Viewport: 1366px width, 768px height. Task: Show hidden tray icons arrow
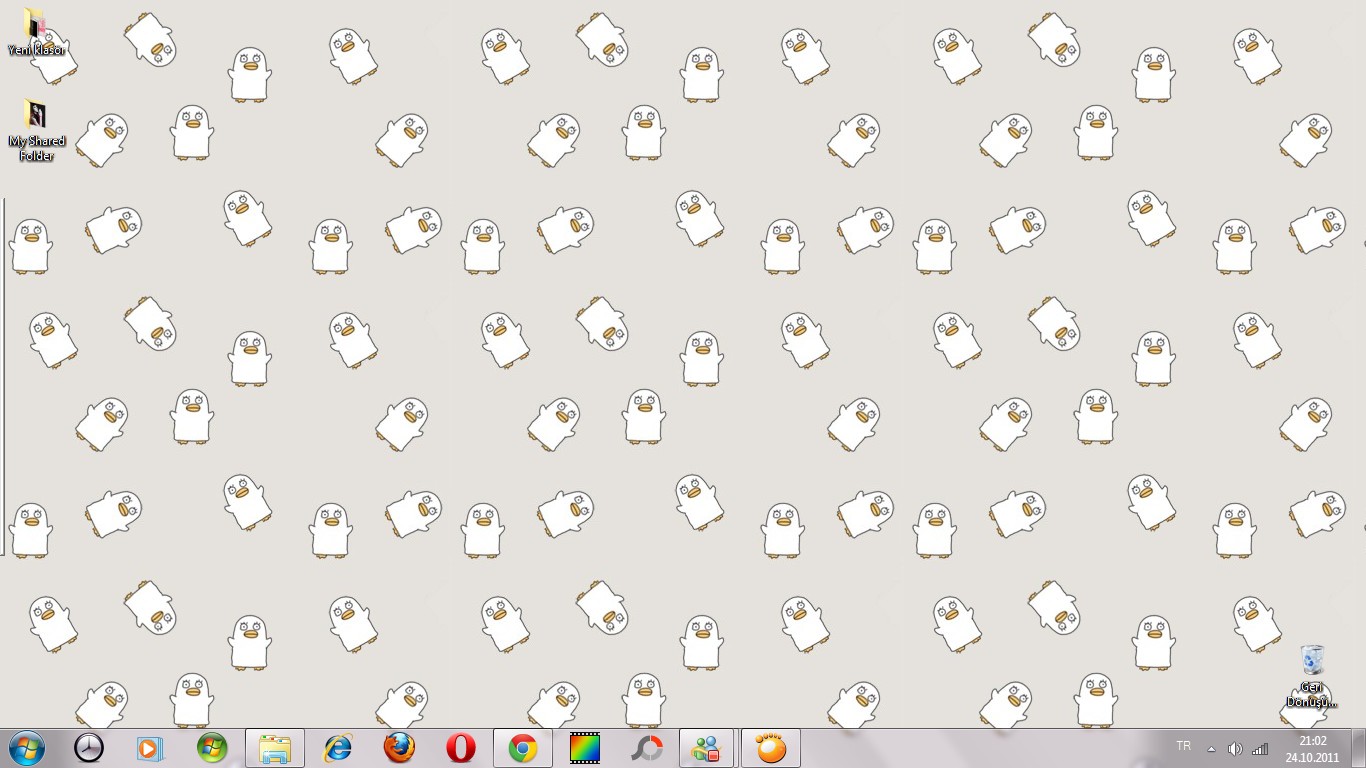pyautogui.click(x=1211, y=749)
